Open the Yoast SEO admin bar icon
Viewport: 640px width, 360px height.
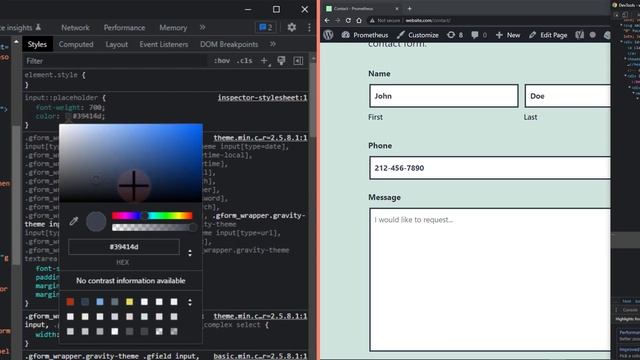click(x=580, y=35)
